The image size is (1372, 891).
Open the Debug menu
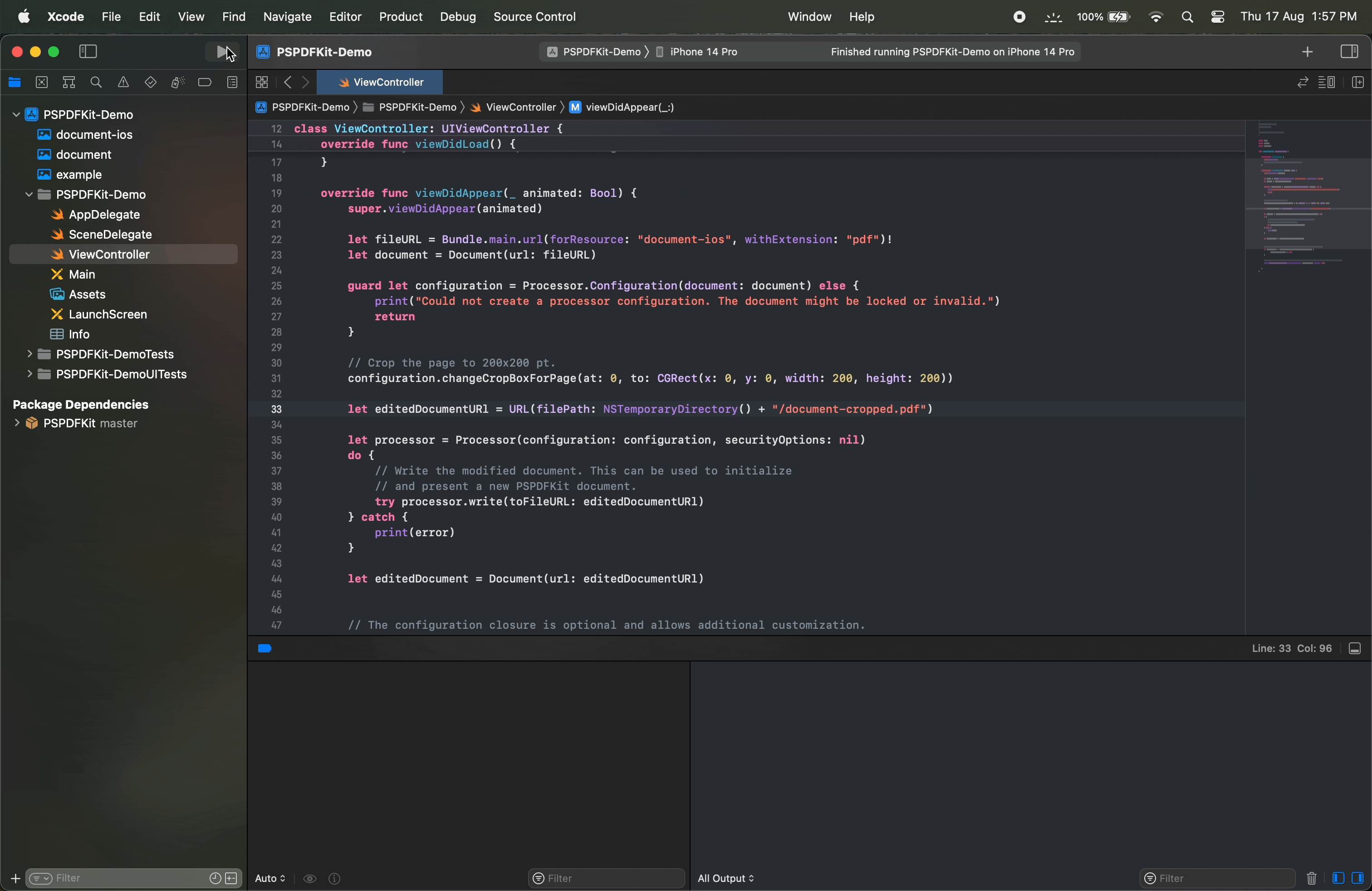point(457,17)
